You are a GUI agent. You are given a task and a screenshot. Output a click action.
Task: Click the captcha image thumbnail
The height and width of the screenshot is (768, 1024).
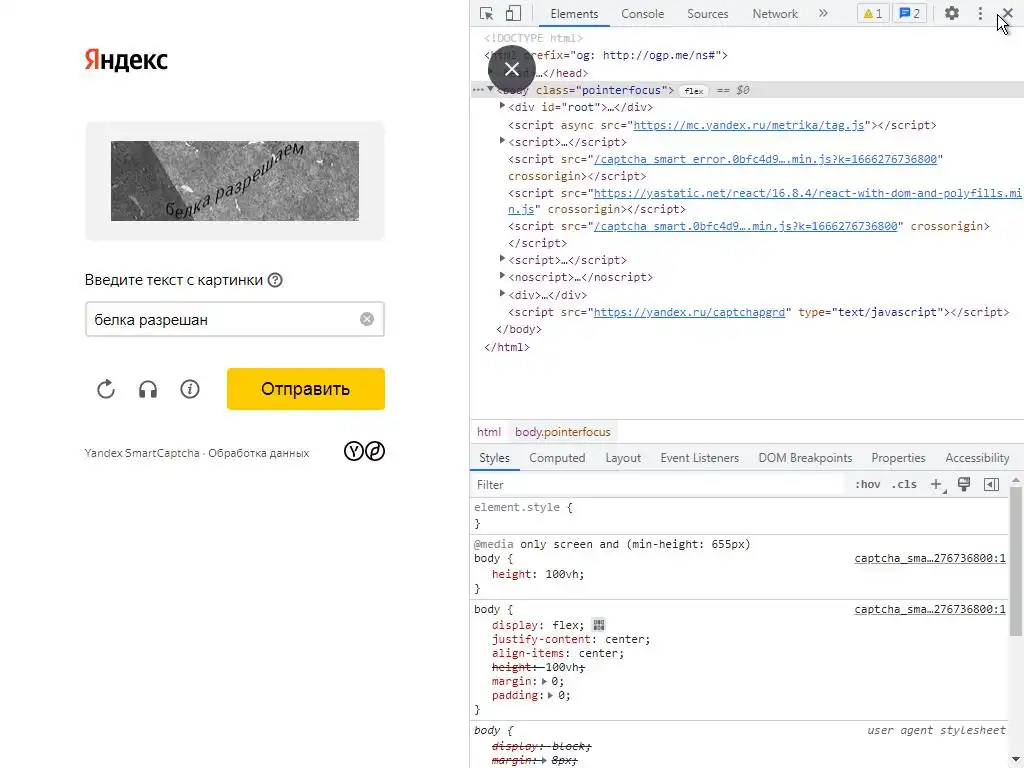234,181
